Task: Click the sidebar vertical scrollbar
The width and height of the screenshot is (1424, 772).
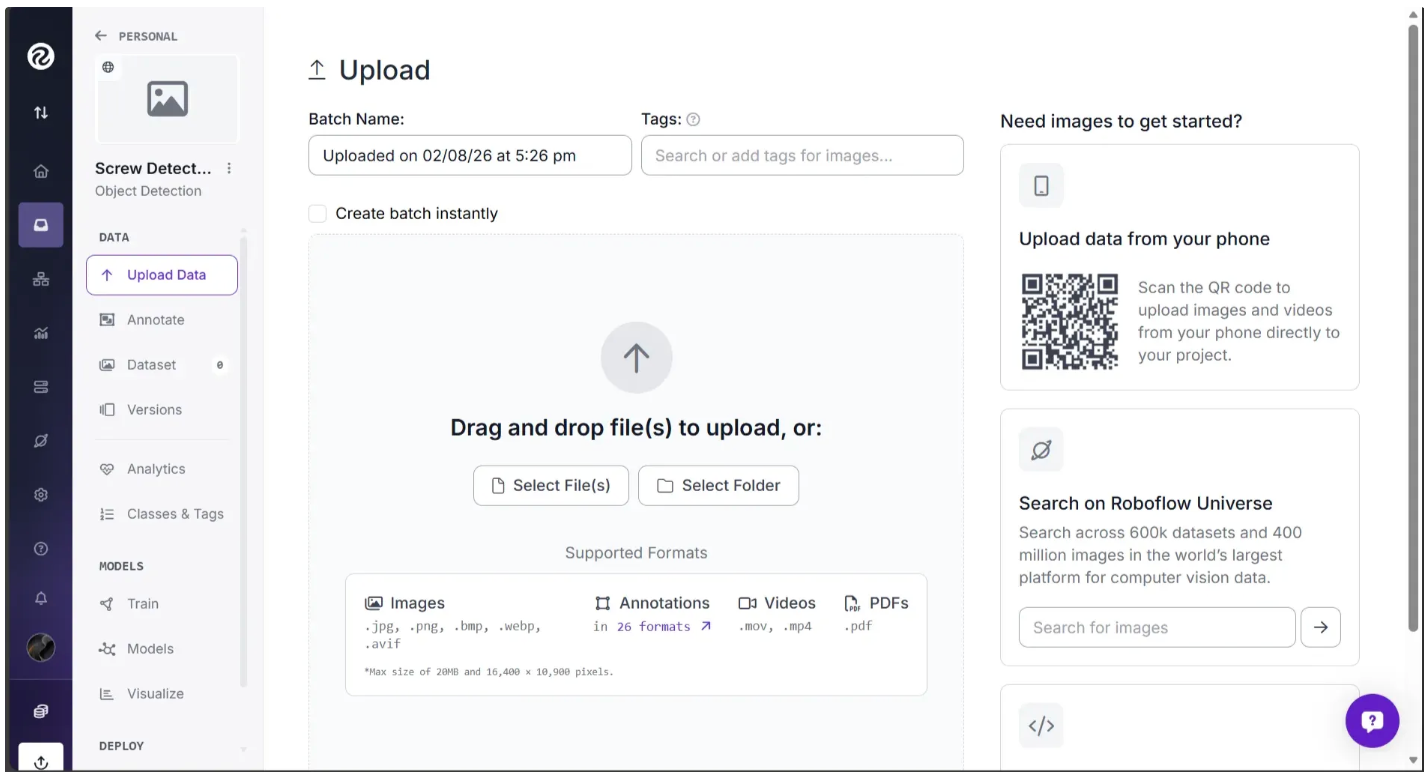Action: pos(244,458)
